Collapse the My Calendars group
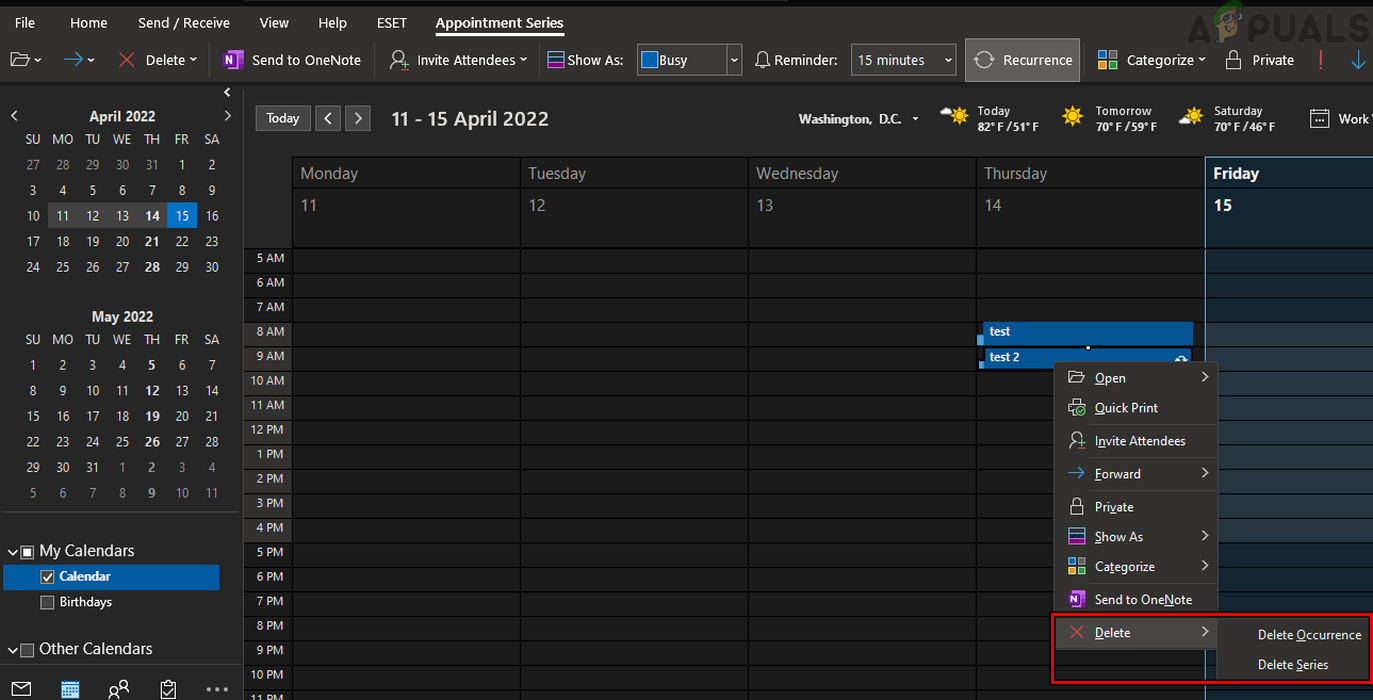The height and width of the screenshot is (700, 1373). pos(12,551)
